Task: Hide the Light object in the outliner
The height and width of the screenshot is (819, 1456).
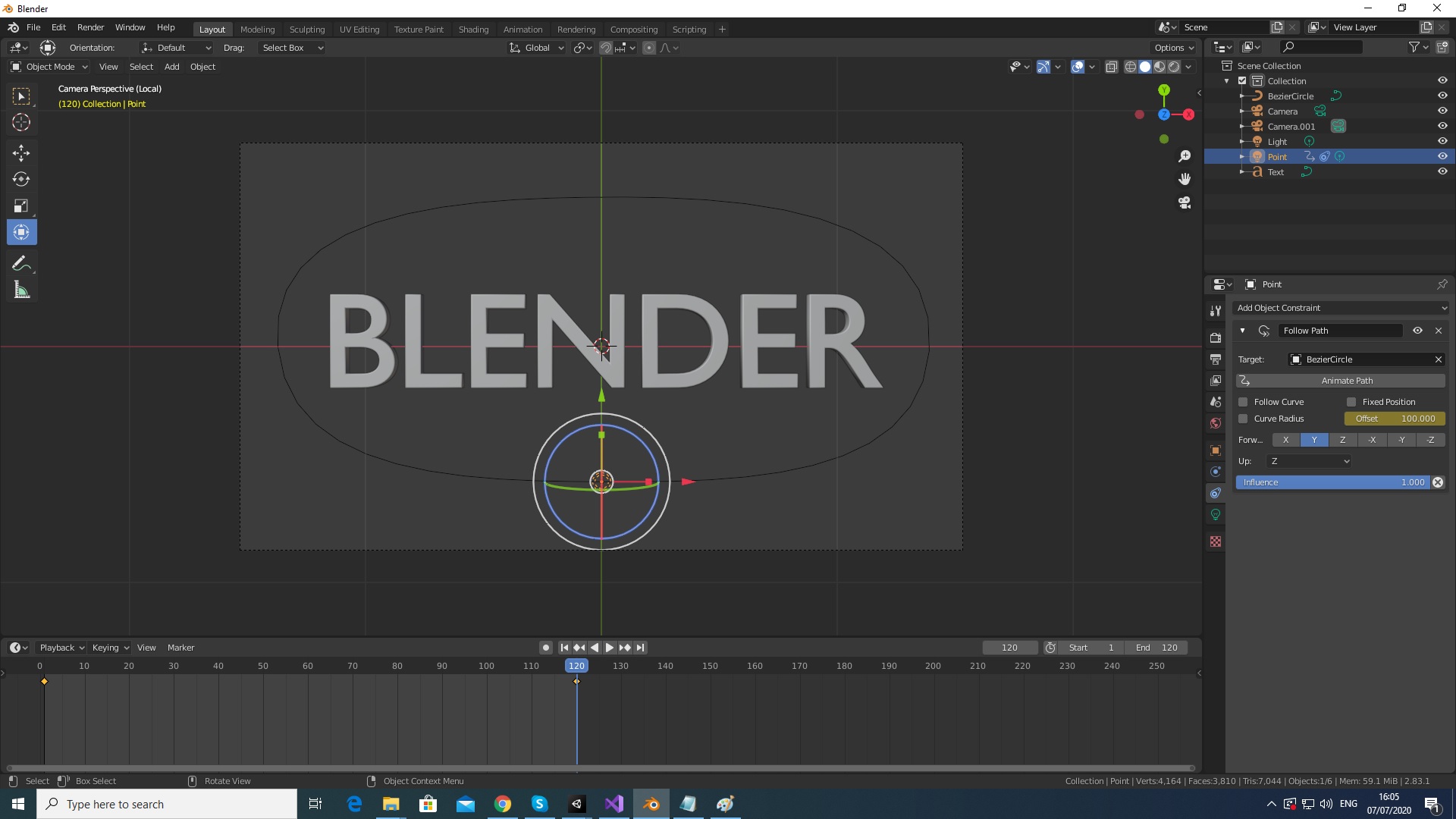Action: pyautogui.click(x=1443, y=141)
